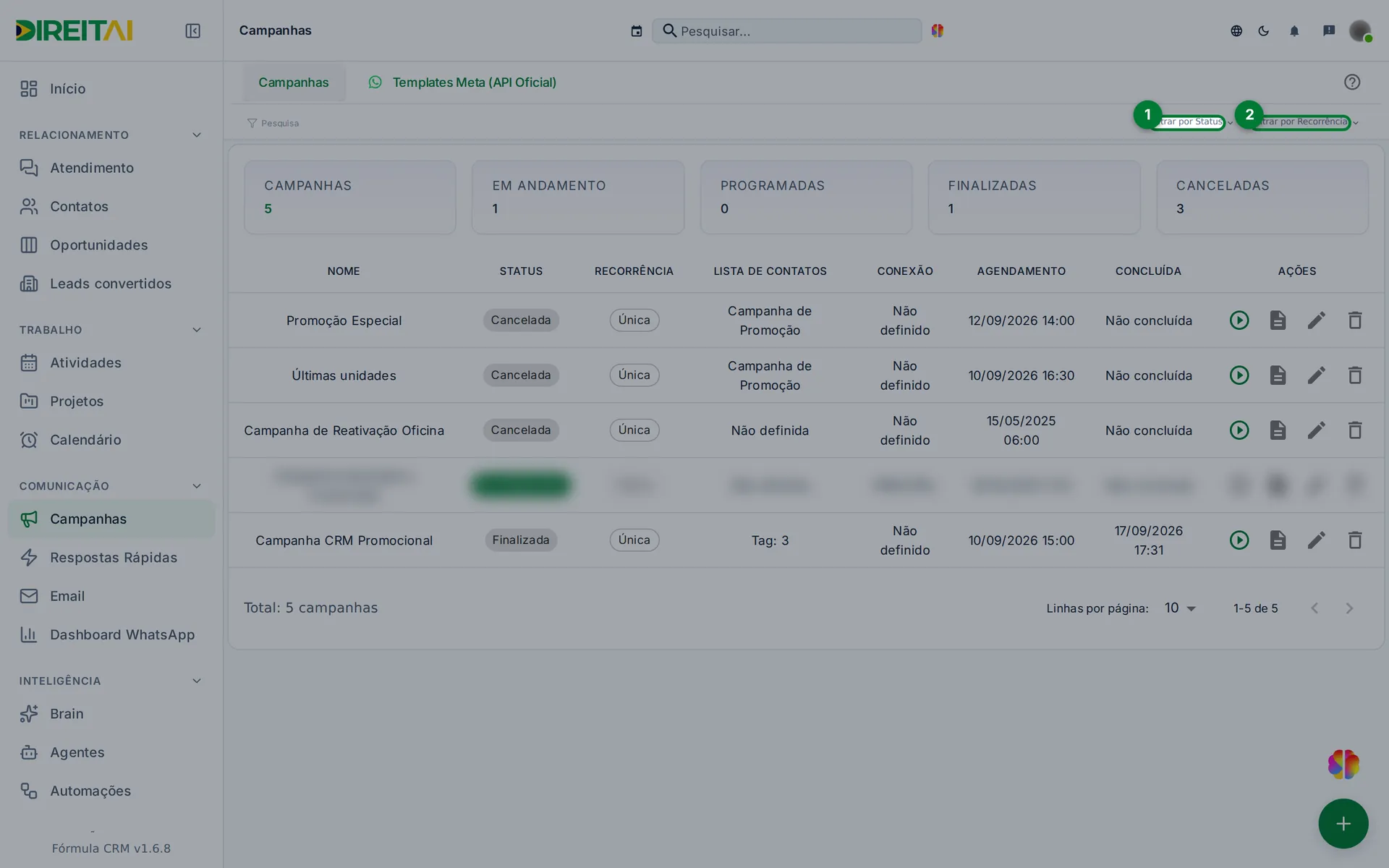The width and height of the screenshot is (1389, 868).
Task: Click the Em Andamento summary card
Action: tap(577, 197)
